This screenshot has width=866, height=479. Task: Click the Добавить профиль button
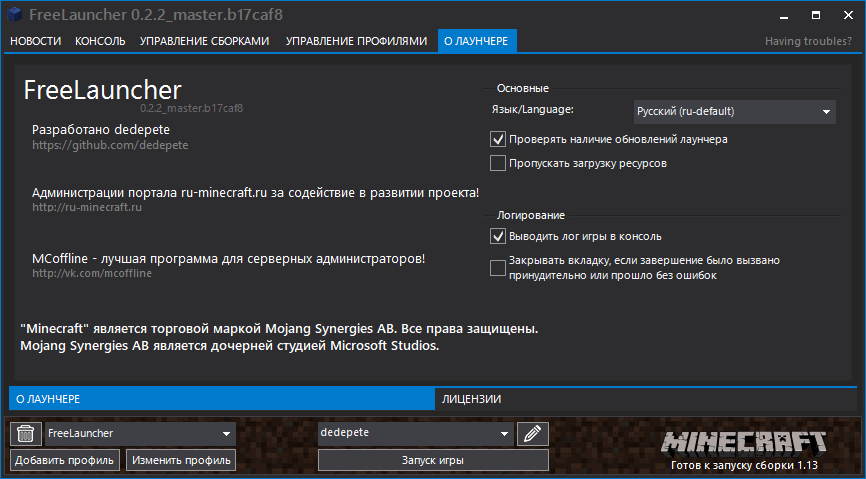(65, 460)
